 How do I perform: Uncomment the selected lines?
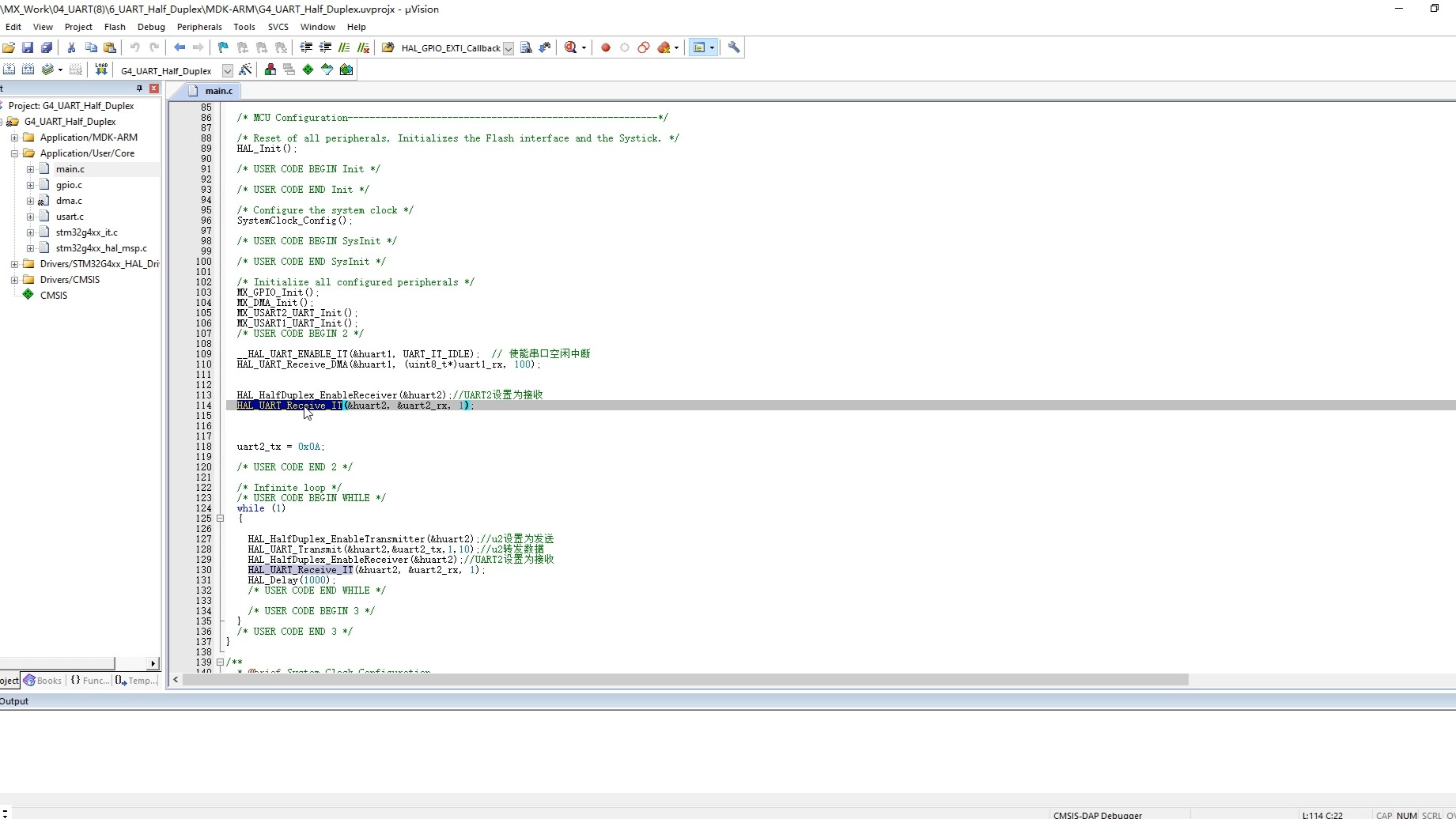[363, 47]
